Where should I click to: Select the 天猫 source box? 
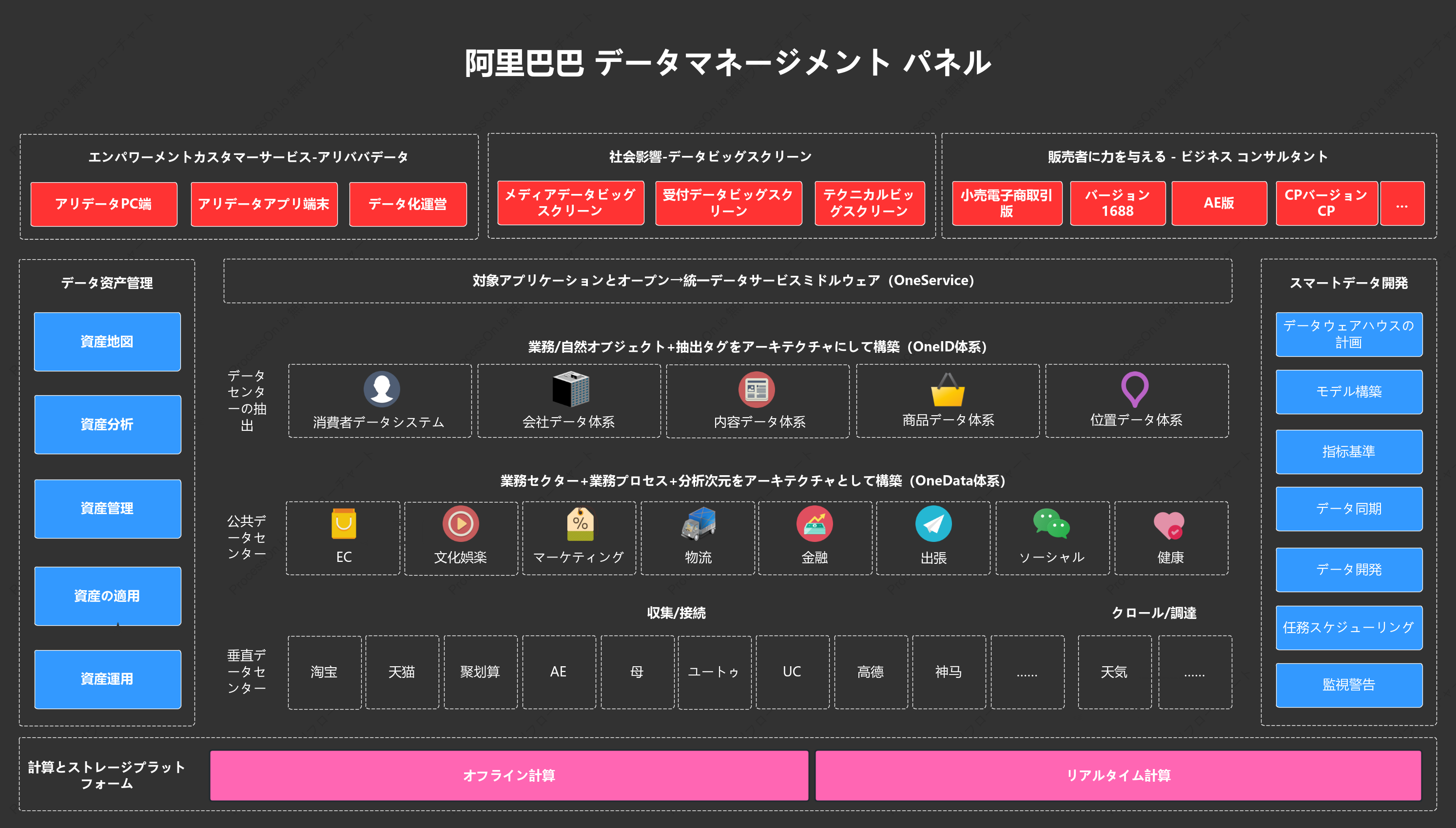pyautogui.click(x=402, y=673)
